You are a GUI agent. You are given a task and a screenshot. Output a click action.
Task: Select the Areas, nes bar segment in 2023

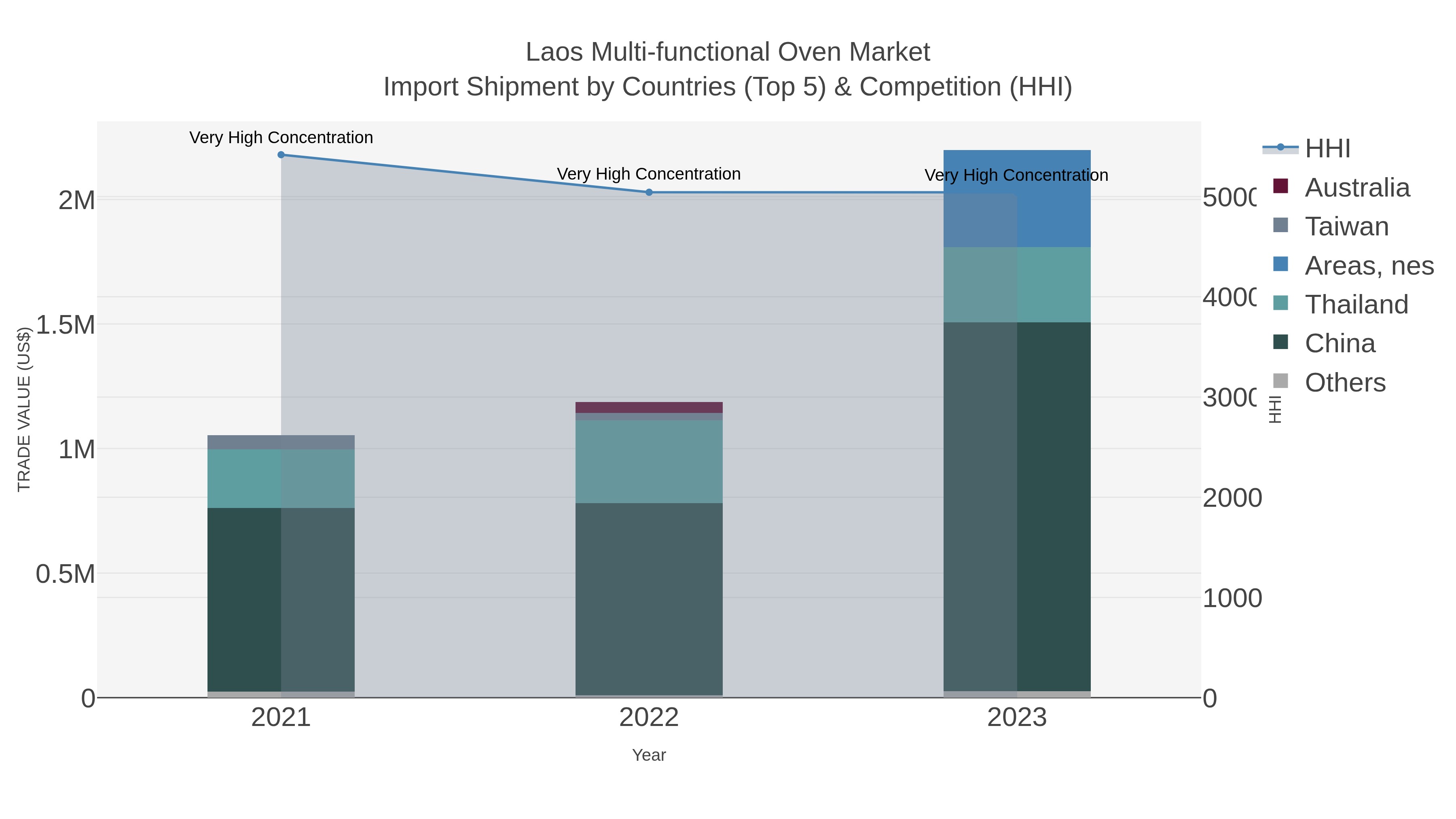[1017, 199]
